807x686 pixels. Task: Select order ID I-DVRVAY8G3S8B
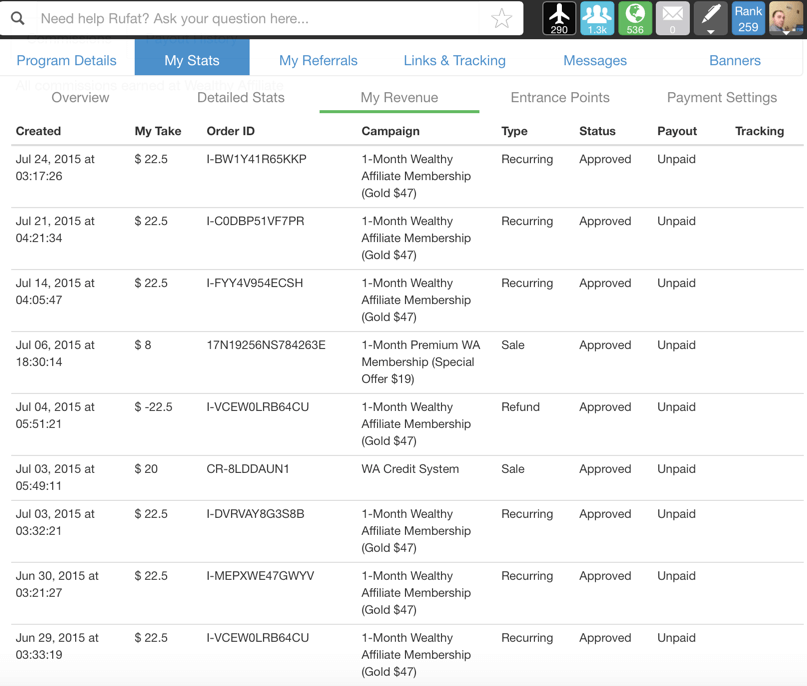pos(255,514)
